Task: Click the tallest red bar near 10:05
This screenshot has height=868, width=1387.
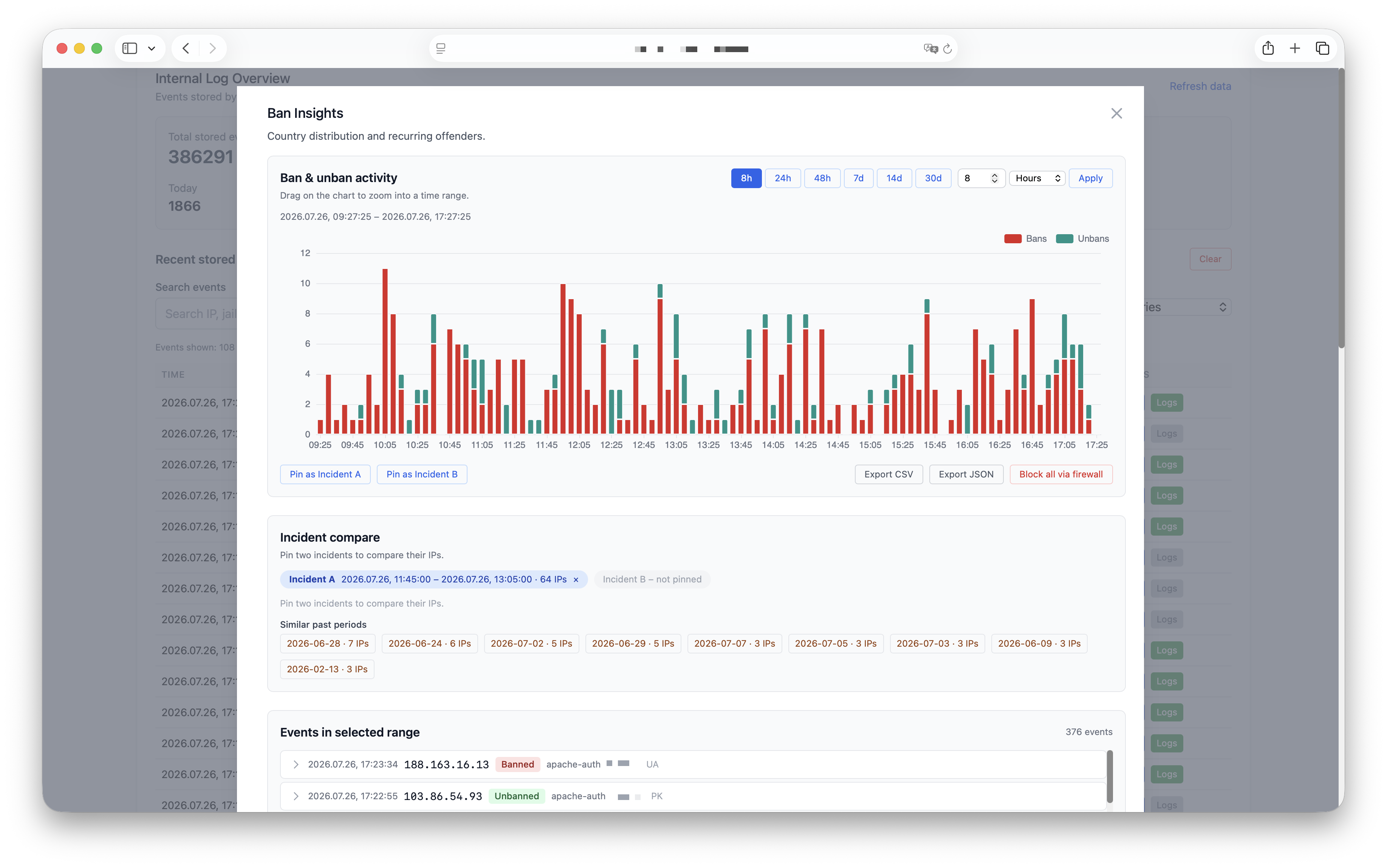Action: click(x=385, y=351)
